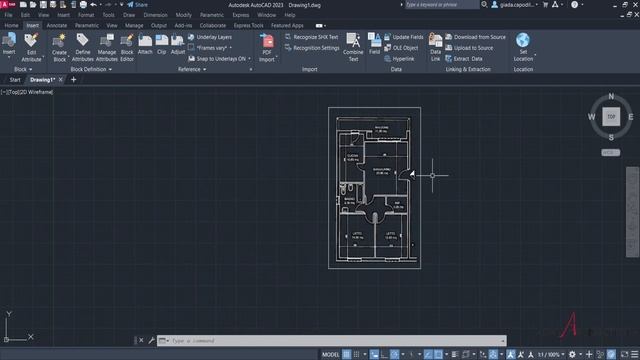The image size is (640, 360).
Task: Expand the Block panel dropdown
Action: 23,69
